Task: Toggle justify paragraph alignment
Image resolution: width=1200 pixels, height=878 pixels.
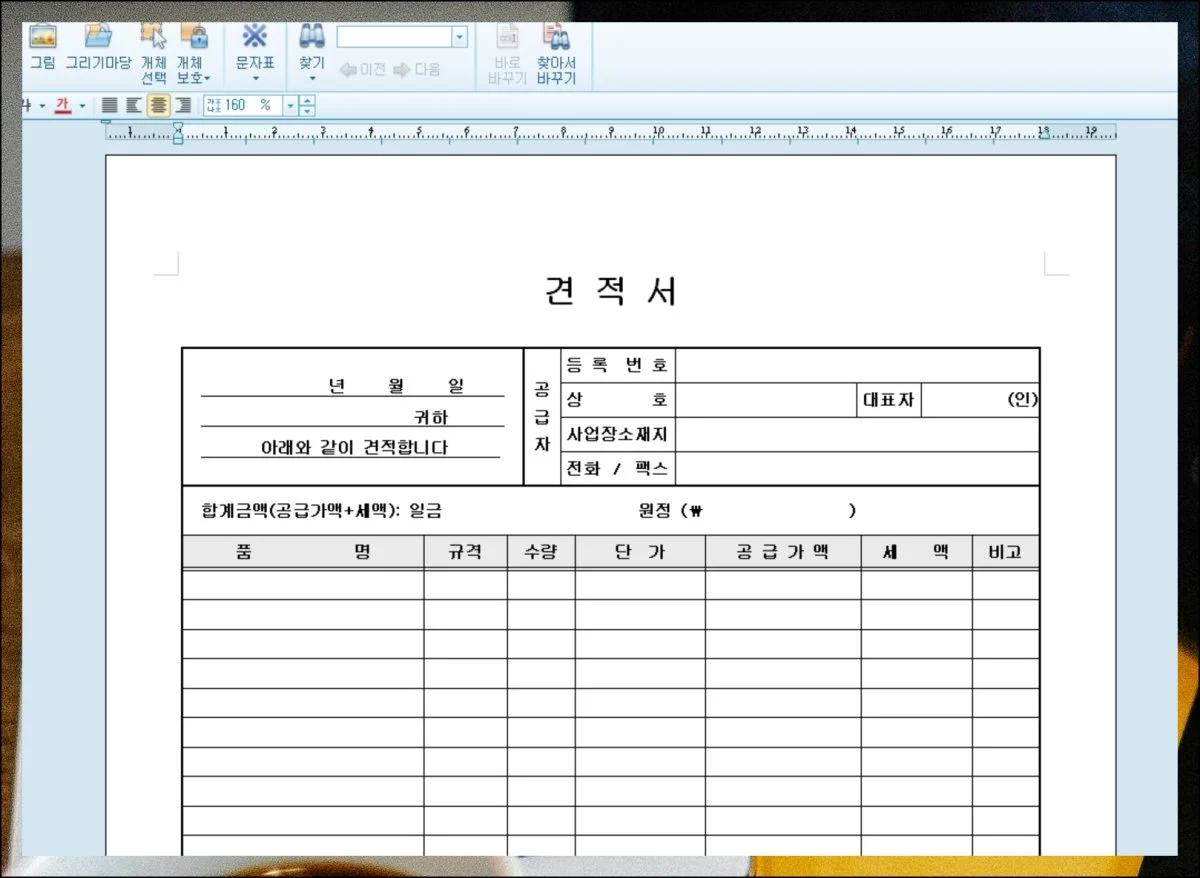Action: pyautogui.click(x=110, y=105)
